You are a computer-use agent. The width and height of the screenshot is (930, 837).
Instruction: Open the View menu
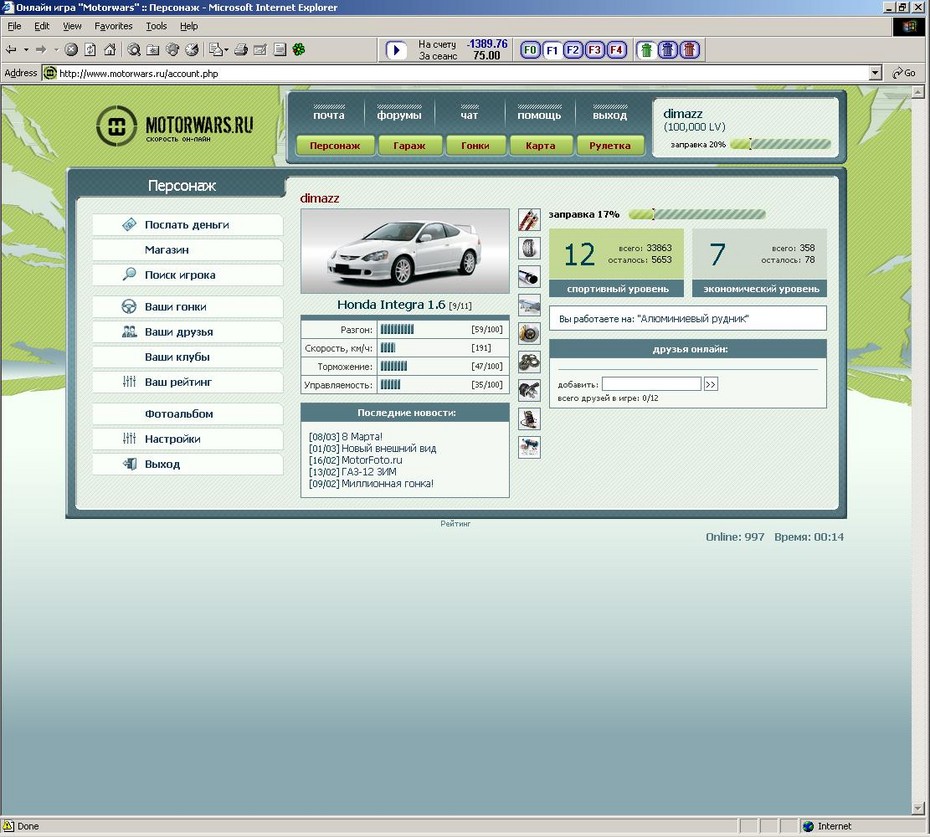coord(72,26)
